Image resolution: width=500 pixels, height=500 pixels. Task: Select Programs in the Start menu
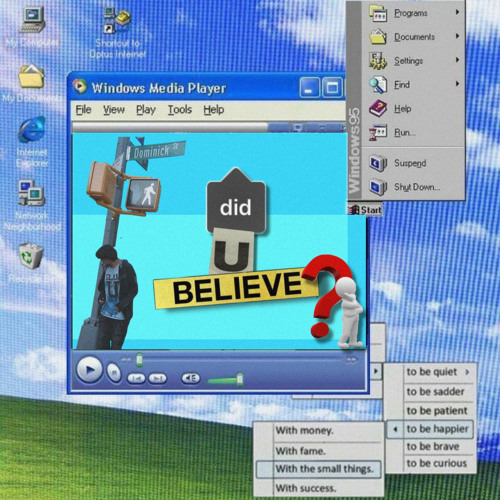pos(411,13)
